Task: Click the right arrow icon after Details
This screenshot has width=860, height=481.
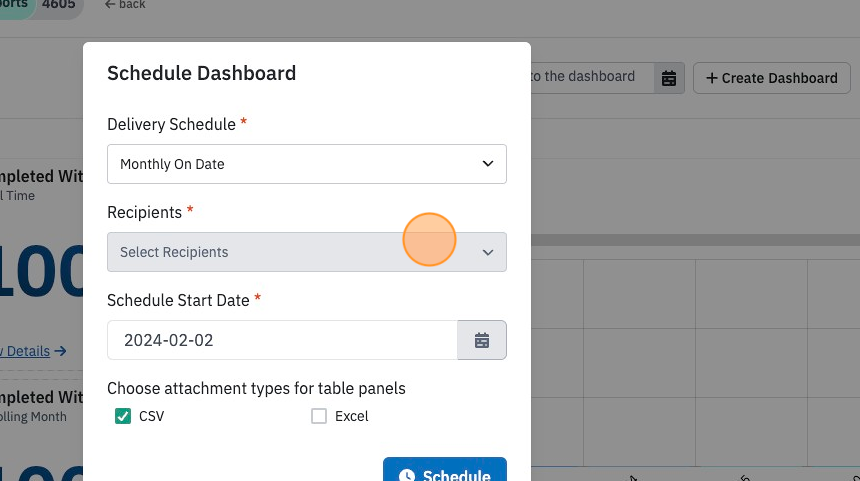Action: 60,351
